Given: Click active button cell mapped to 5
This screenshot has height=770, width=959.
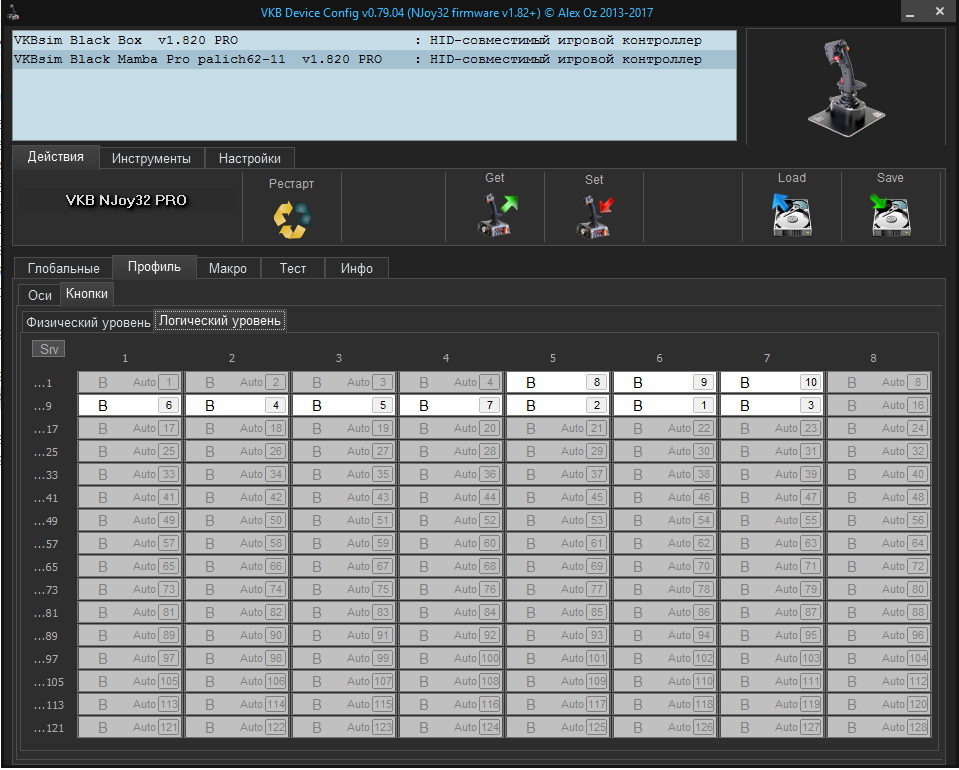Looking at the screenshot, I should [344, 405].
